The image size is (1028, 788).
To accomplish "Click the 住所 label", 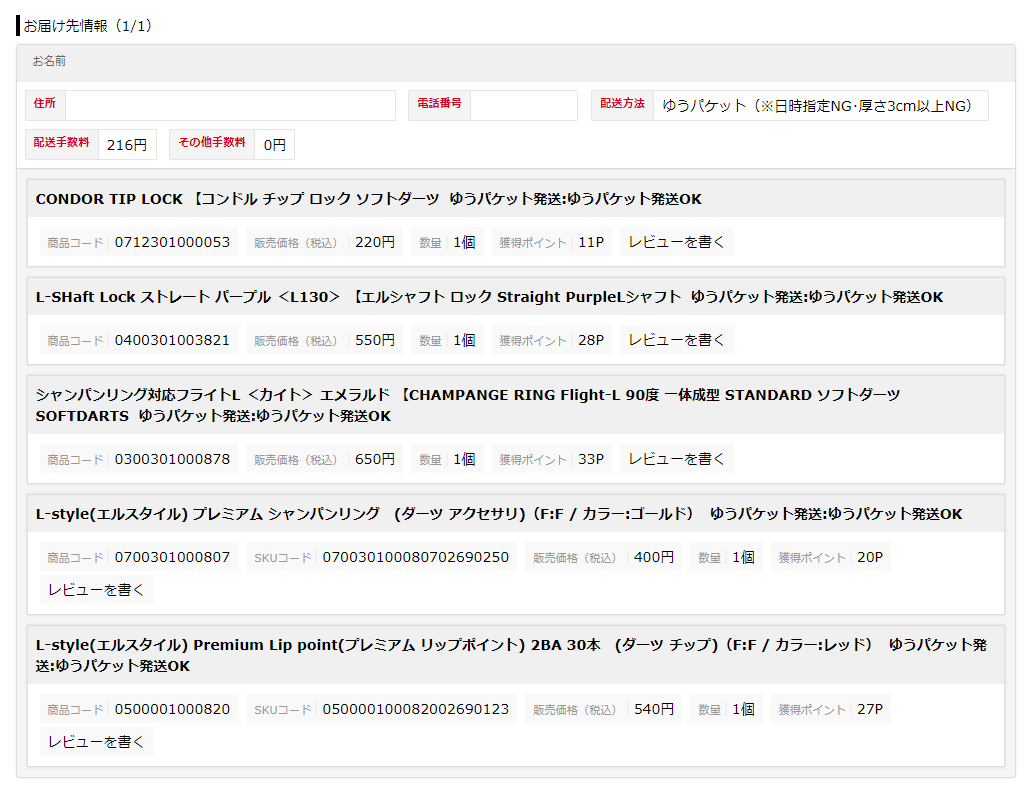I will coord(45,103).
